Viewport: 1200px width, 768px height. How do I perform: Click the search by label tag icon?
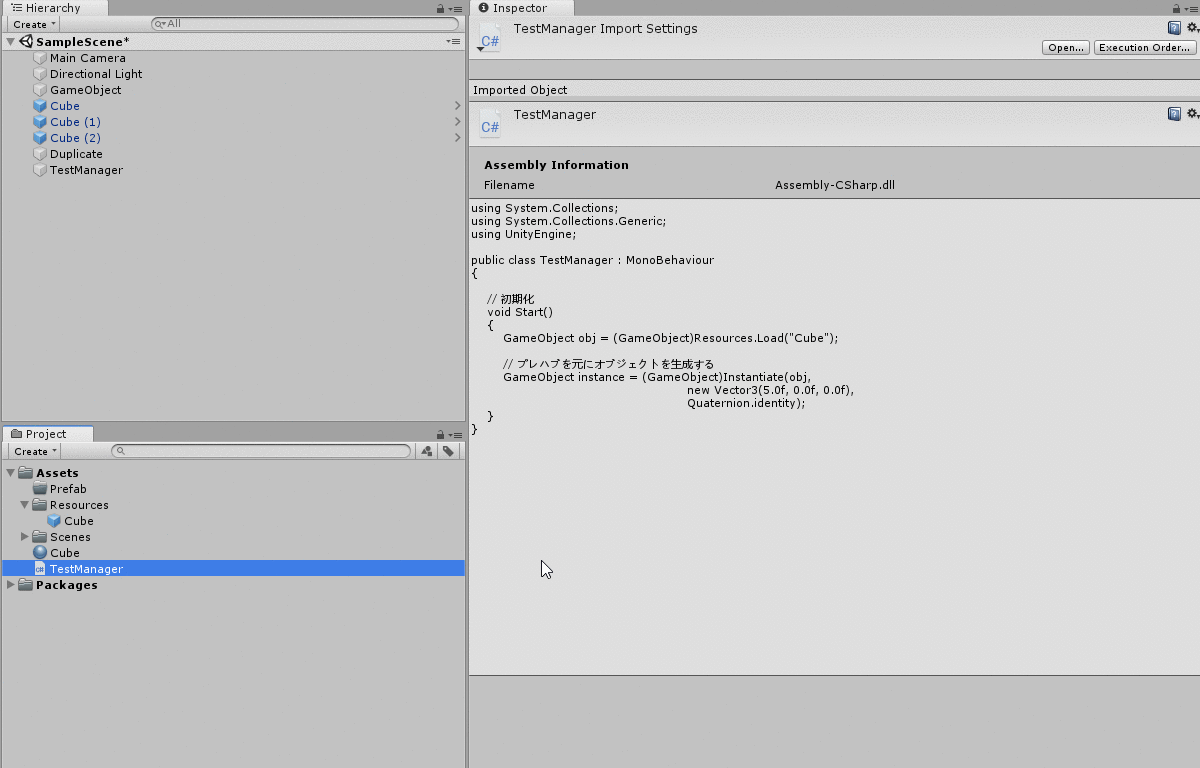(x=448, y=451)
